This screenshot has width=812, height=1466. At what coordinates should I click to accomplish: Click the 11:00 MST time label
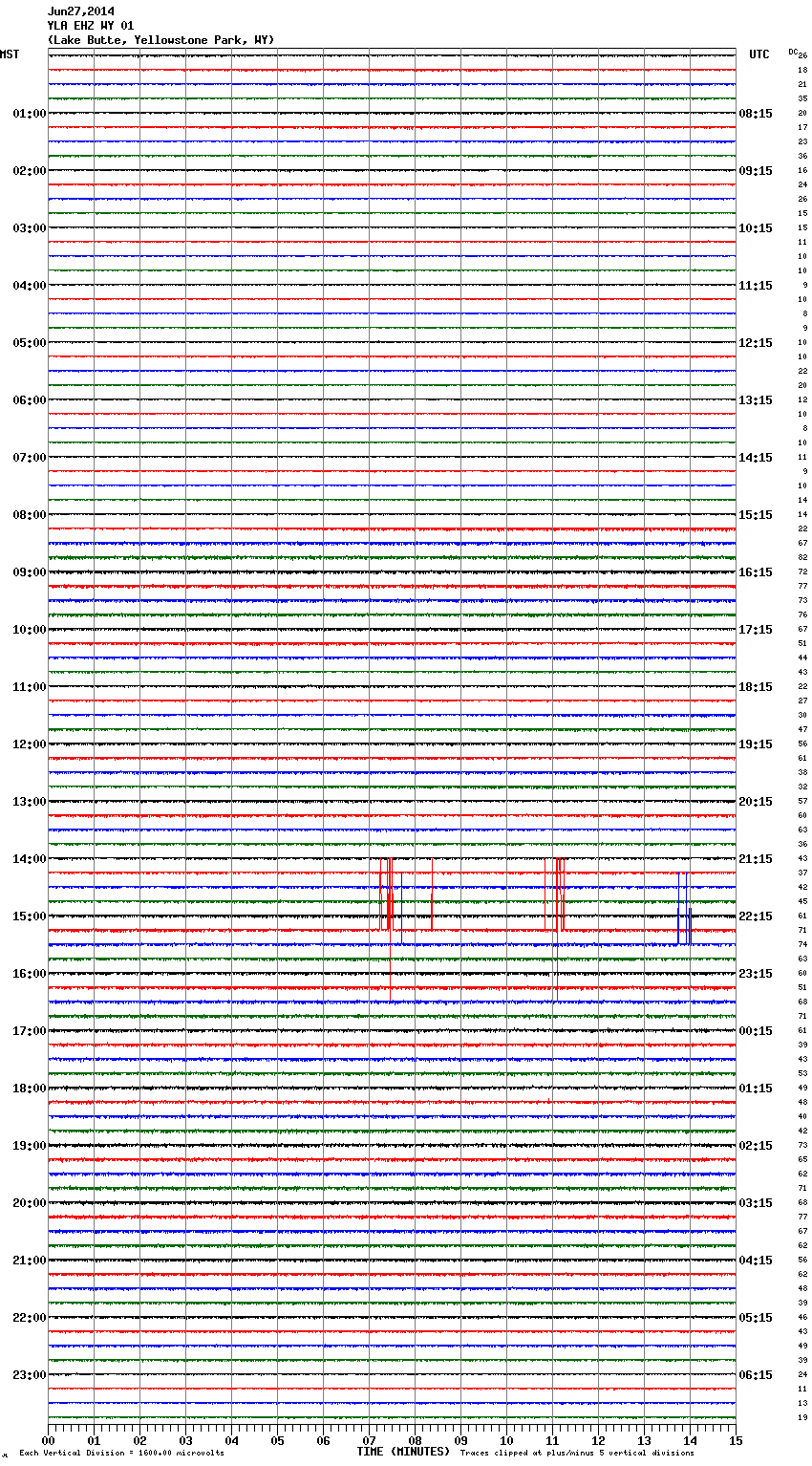(29, 687)
